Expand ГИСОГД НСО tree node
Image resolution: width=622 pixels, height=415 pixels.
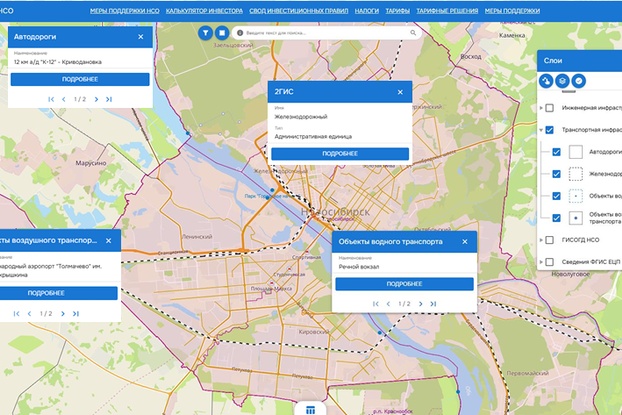point(541,240)
